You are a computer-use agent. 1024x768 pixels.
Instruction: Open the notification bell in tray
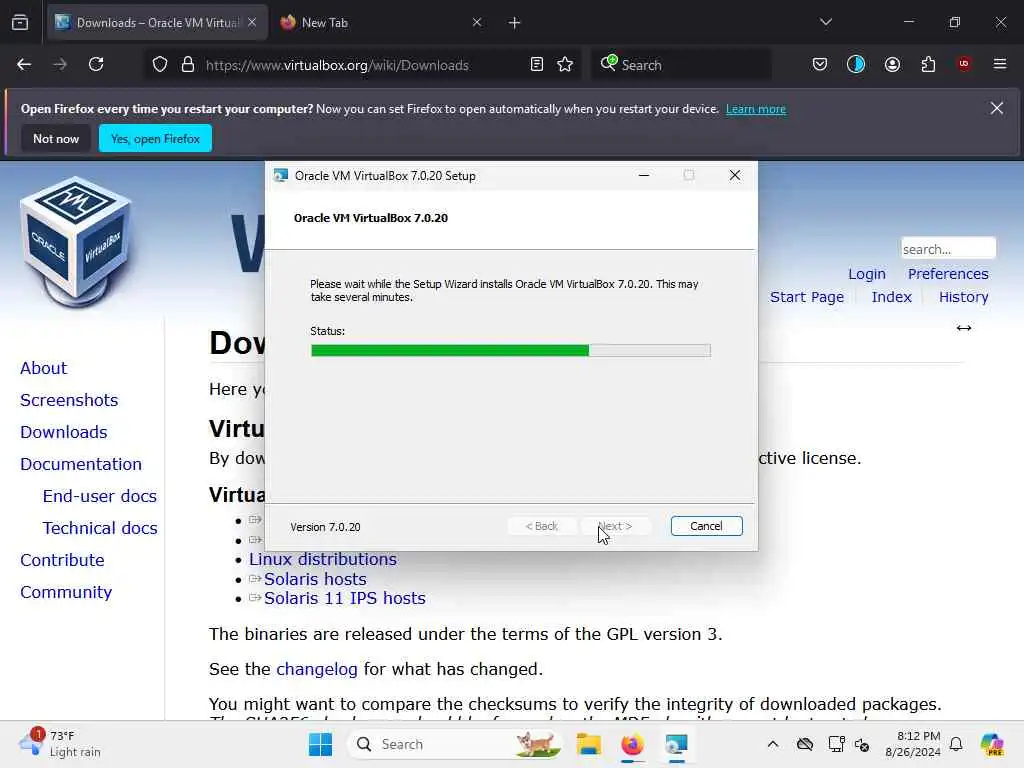pyautogui.click(x=956, y=744)
